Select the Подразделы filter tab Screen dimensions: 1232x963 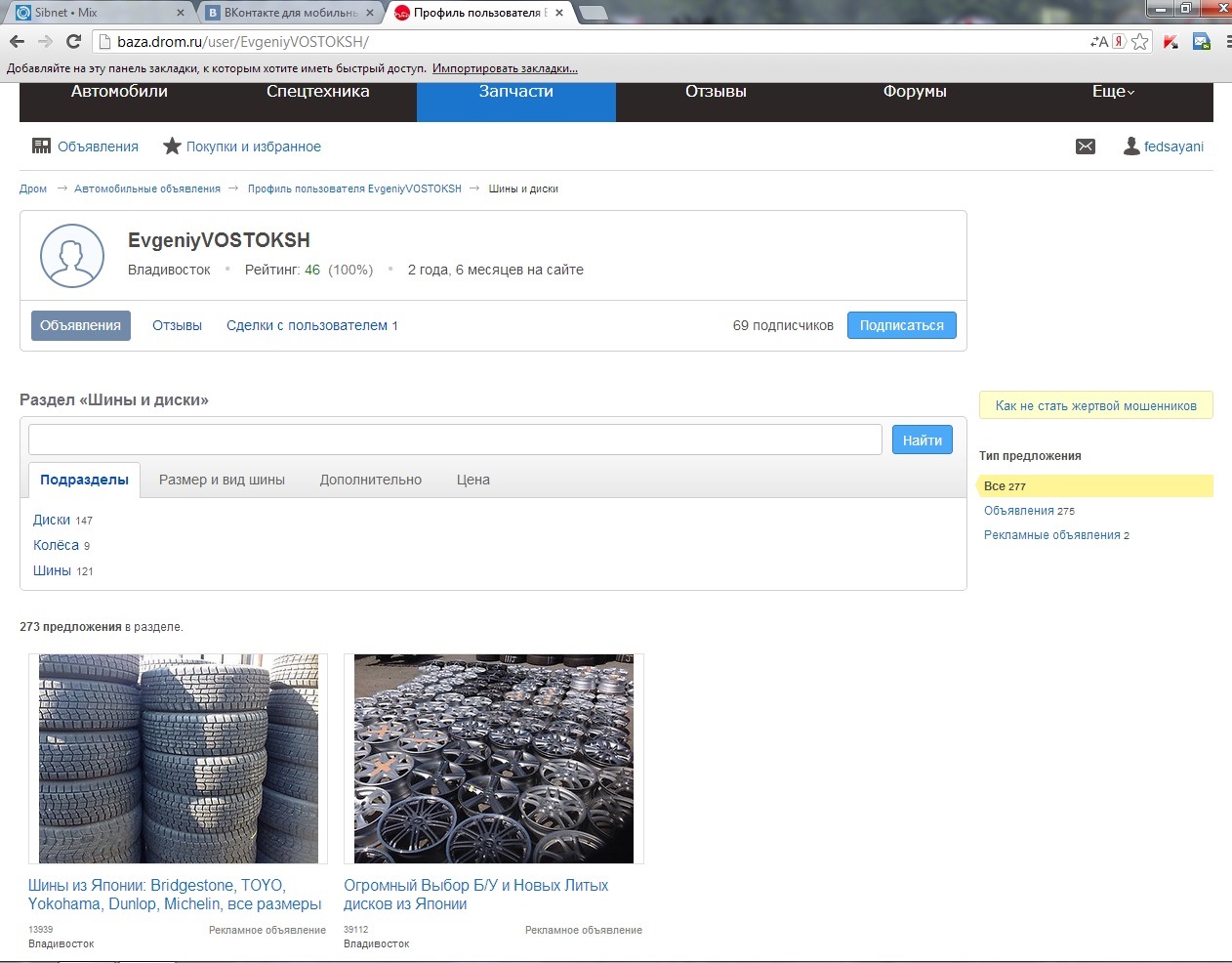[84, 480]
